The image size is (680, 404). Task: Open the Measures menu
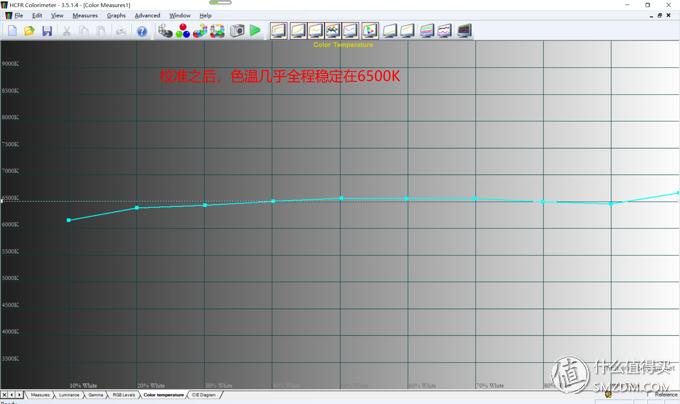point(85,16)
